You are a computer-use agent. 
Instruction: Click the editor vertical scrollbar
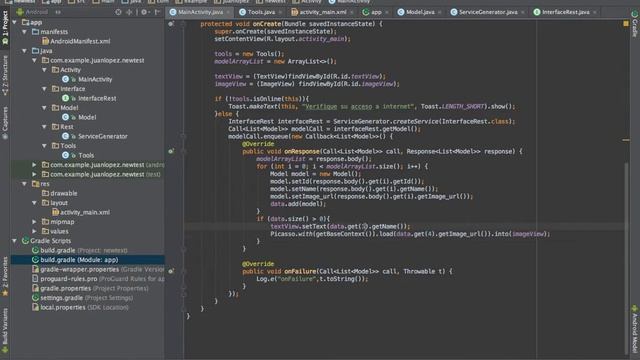(x=627, y=257)
